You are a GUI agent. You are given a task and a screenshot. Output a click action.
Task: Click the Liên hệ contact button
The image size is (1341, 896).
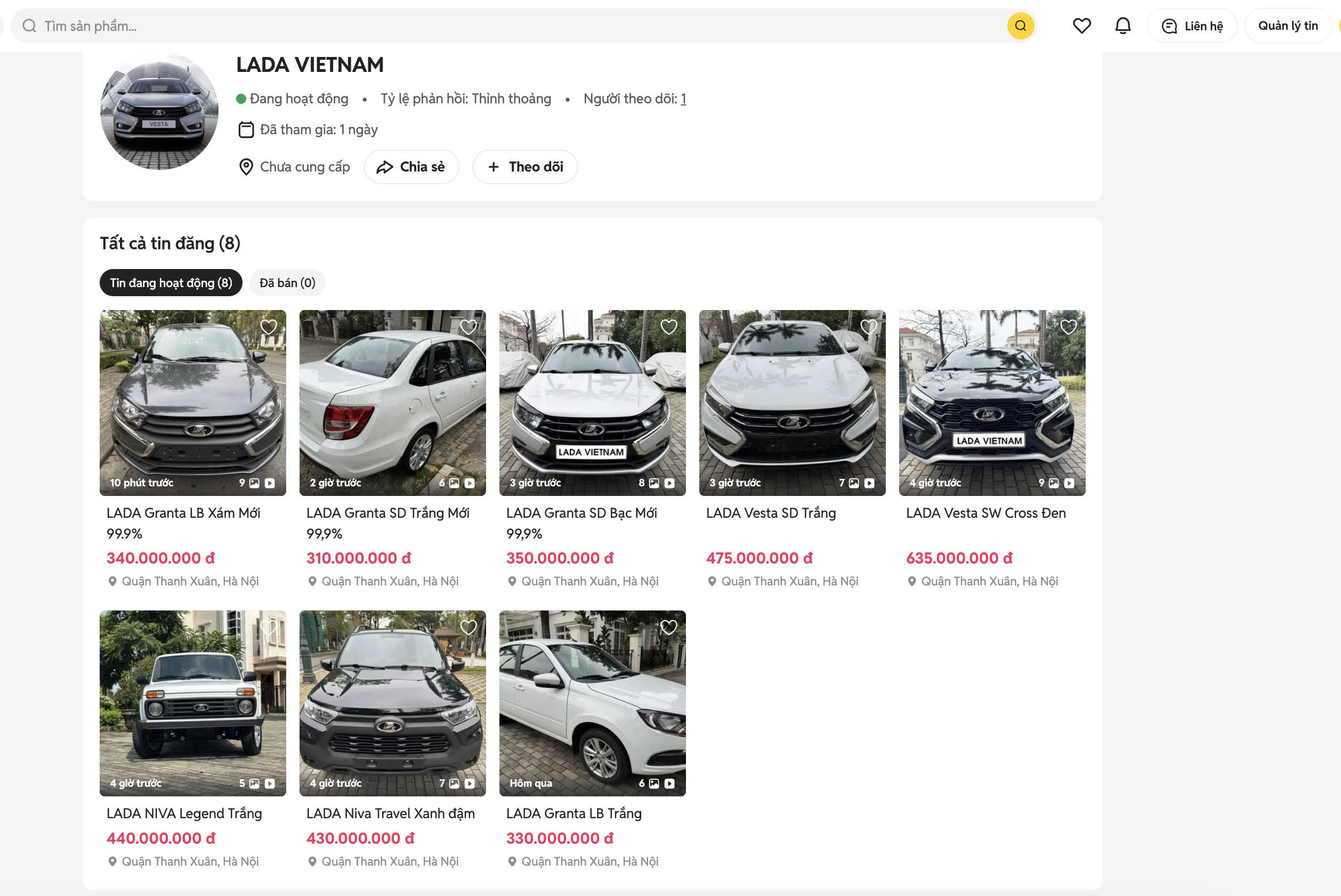1192,26
